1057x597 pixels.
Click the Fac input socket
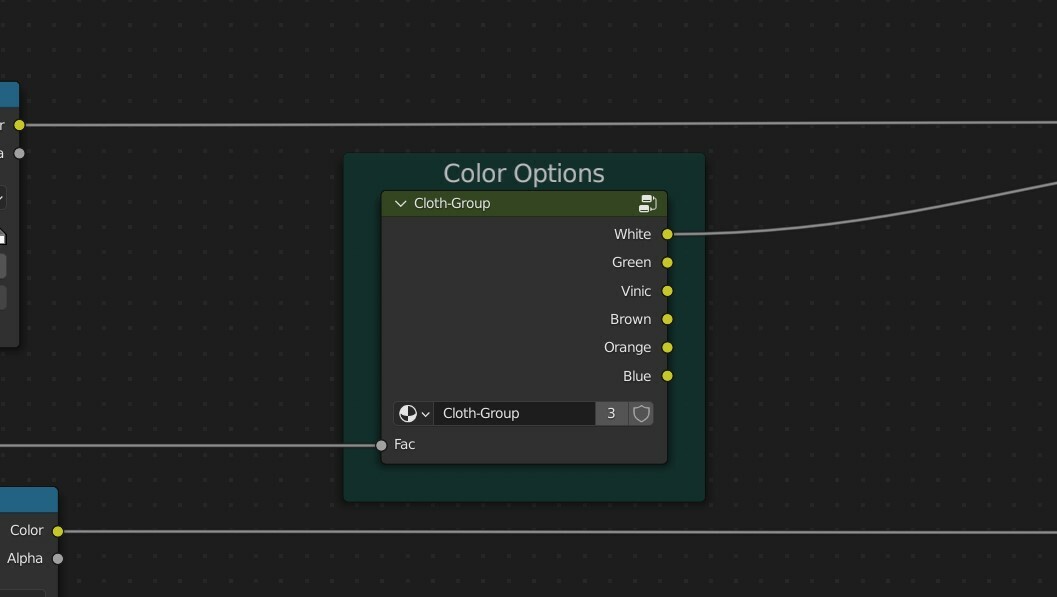pos(382,445)
